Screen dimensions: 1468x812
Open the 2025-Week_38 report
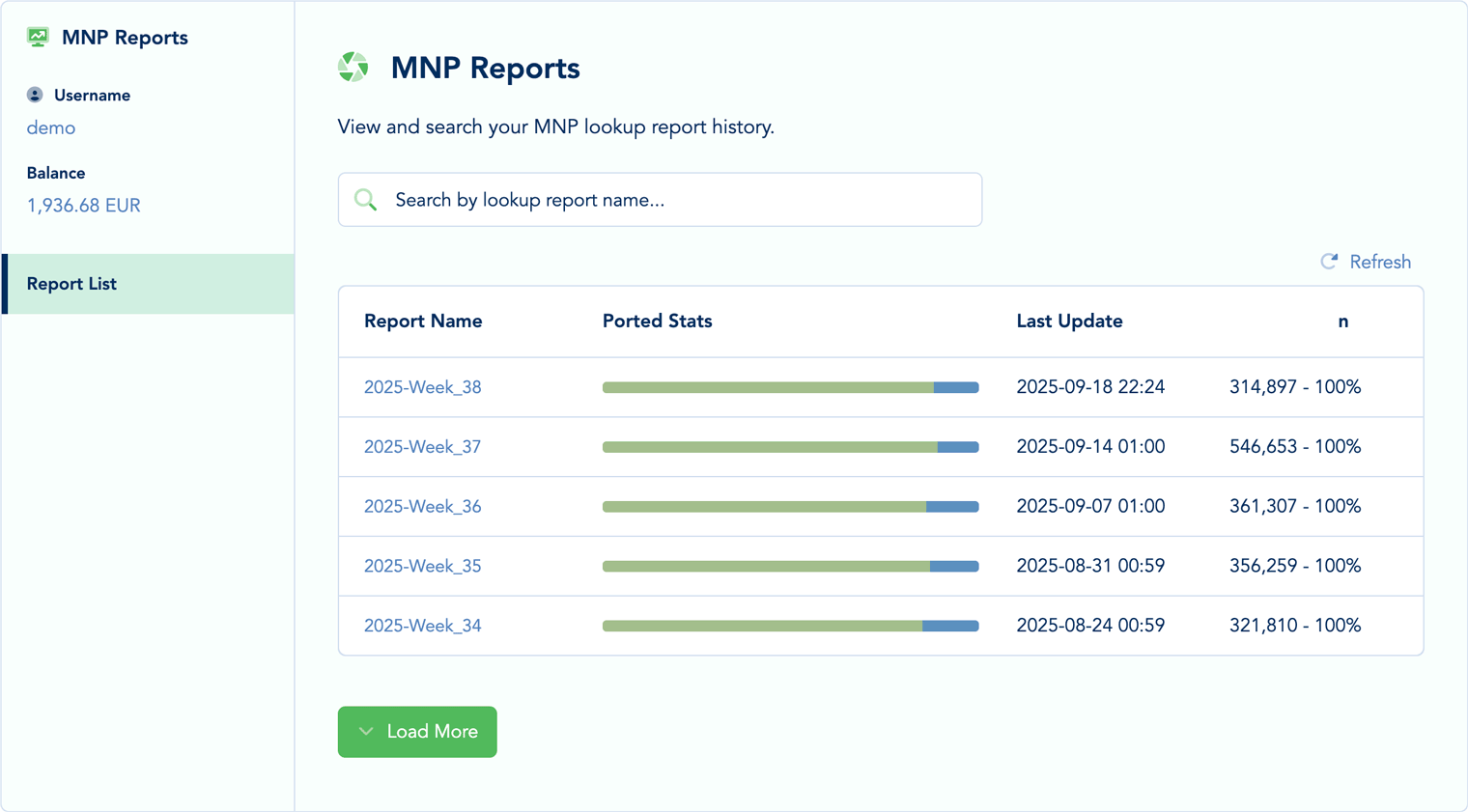point(422,387)
